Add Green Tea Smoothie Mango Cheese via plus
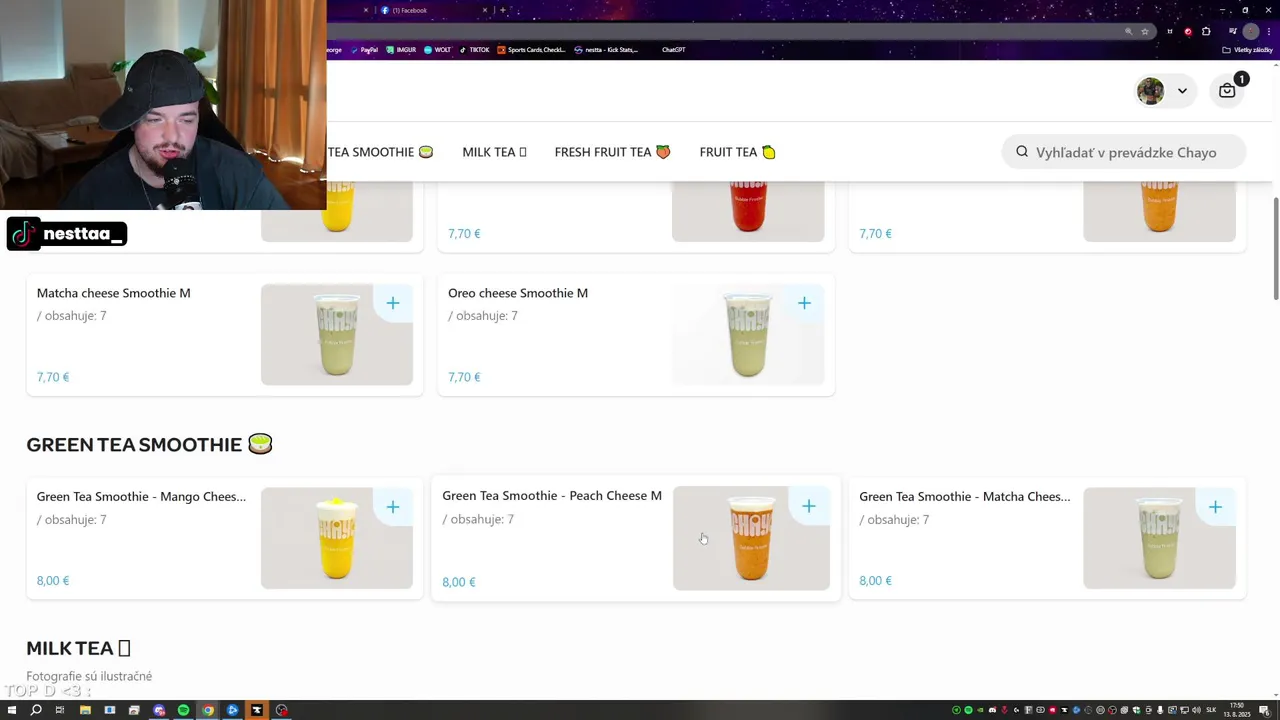The height and width of the screenshot is (720, 1280). pyautogui.click(x=393, y=507)
